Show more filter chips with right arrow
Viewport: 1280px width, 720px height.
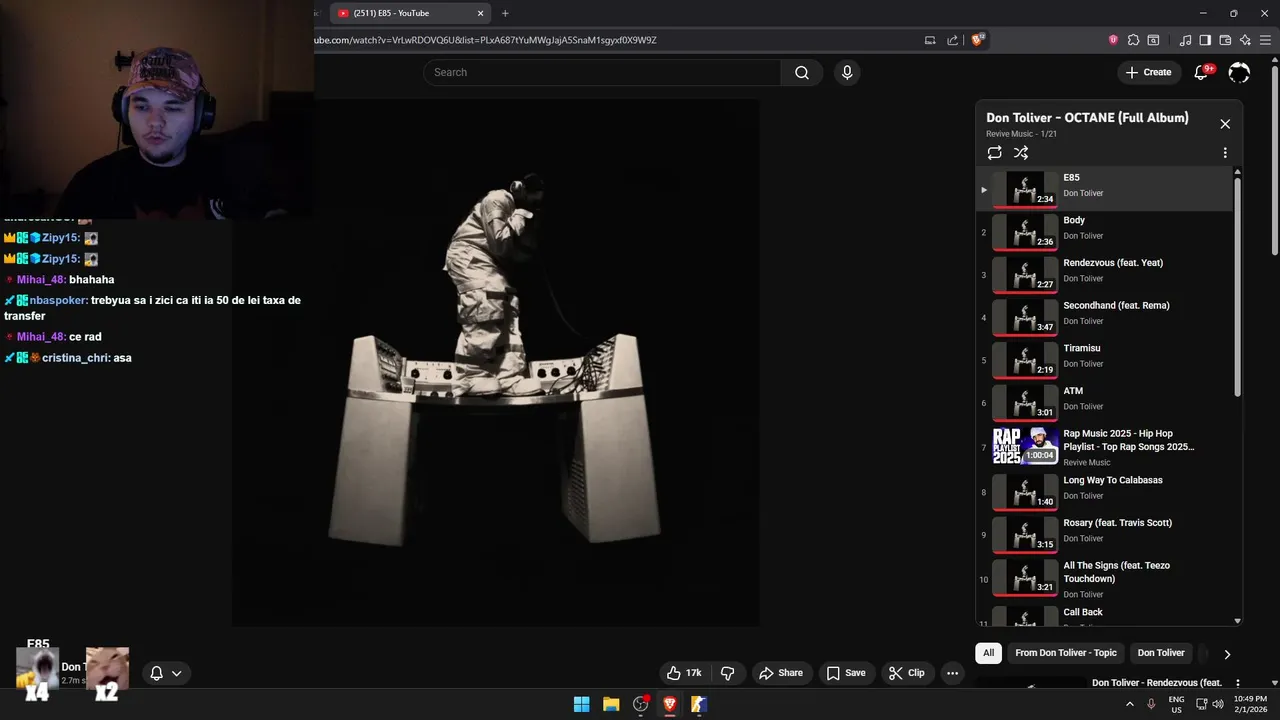click(x=1227, y=654)
